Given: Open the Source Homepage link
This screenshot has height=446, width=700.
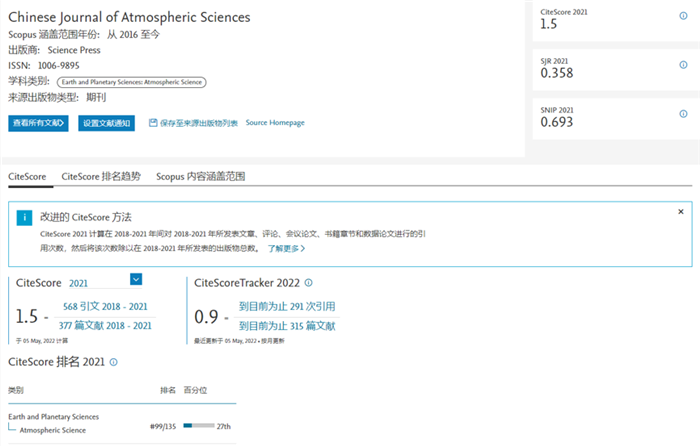Looking at the screenshot, I should [274, 123].
